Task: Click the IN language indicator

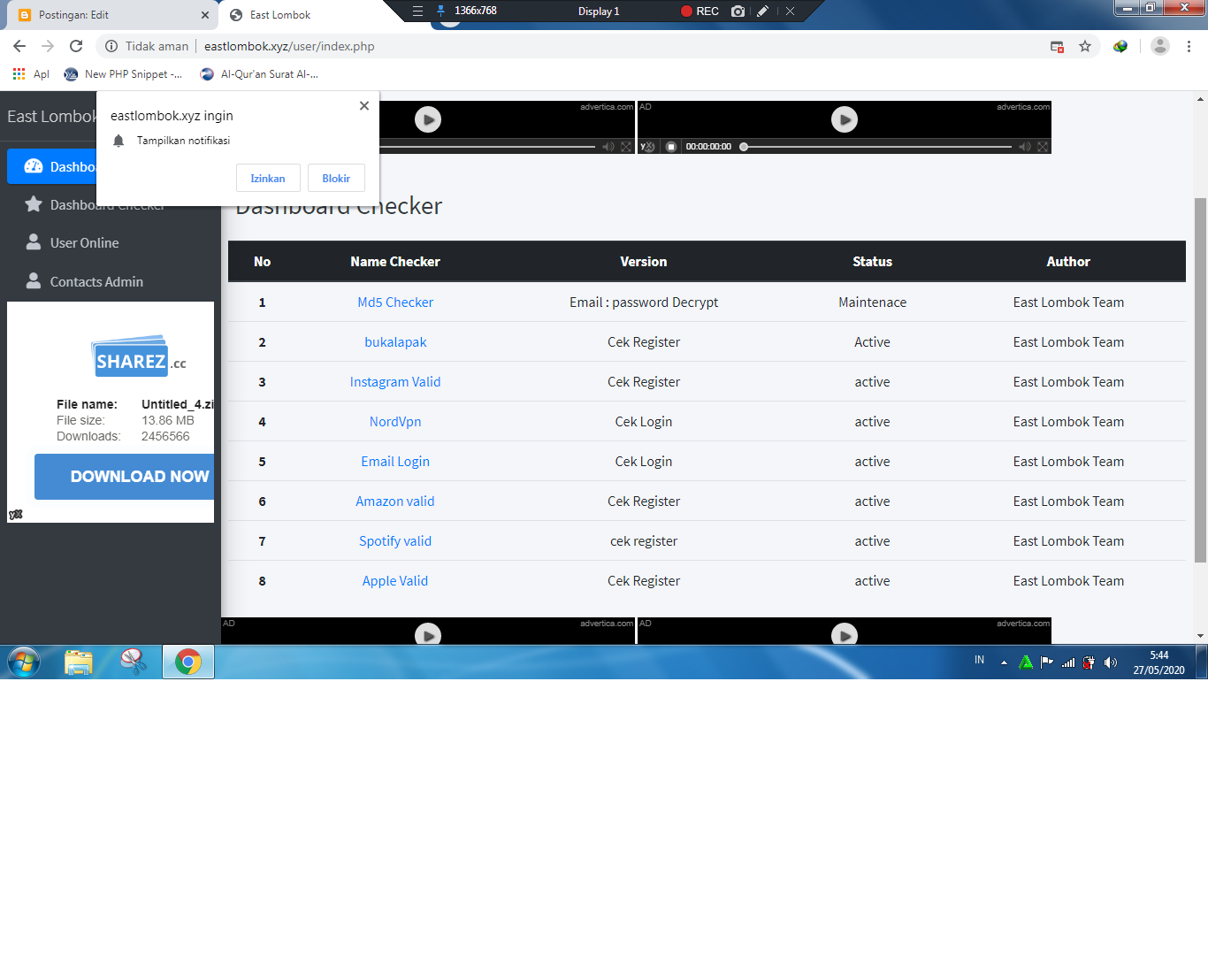Action: point(979,660)
